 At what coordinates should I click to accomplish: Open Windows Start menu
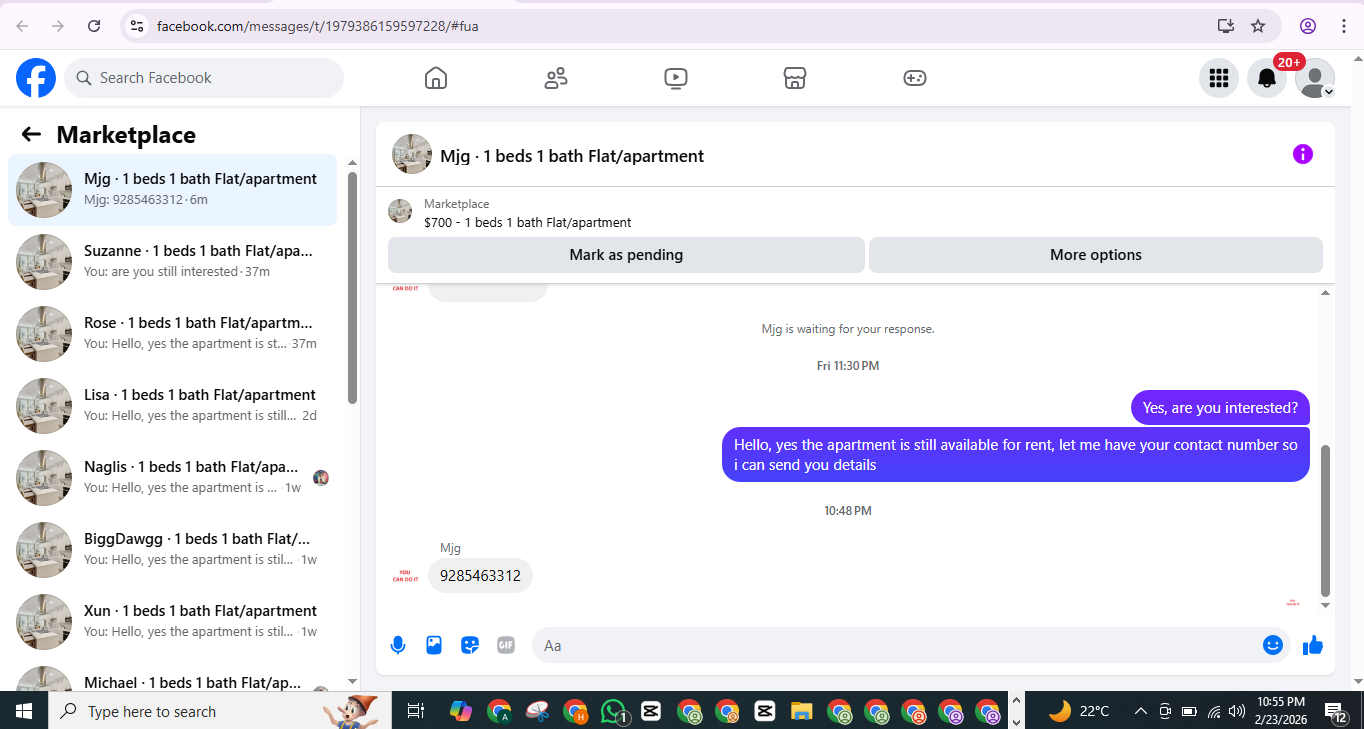24,711
